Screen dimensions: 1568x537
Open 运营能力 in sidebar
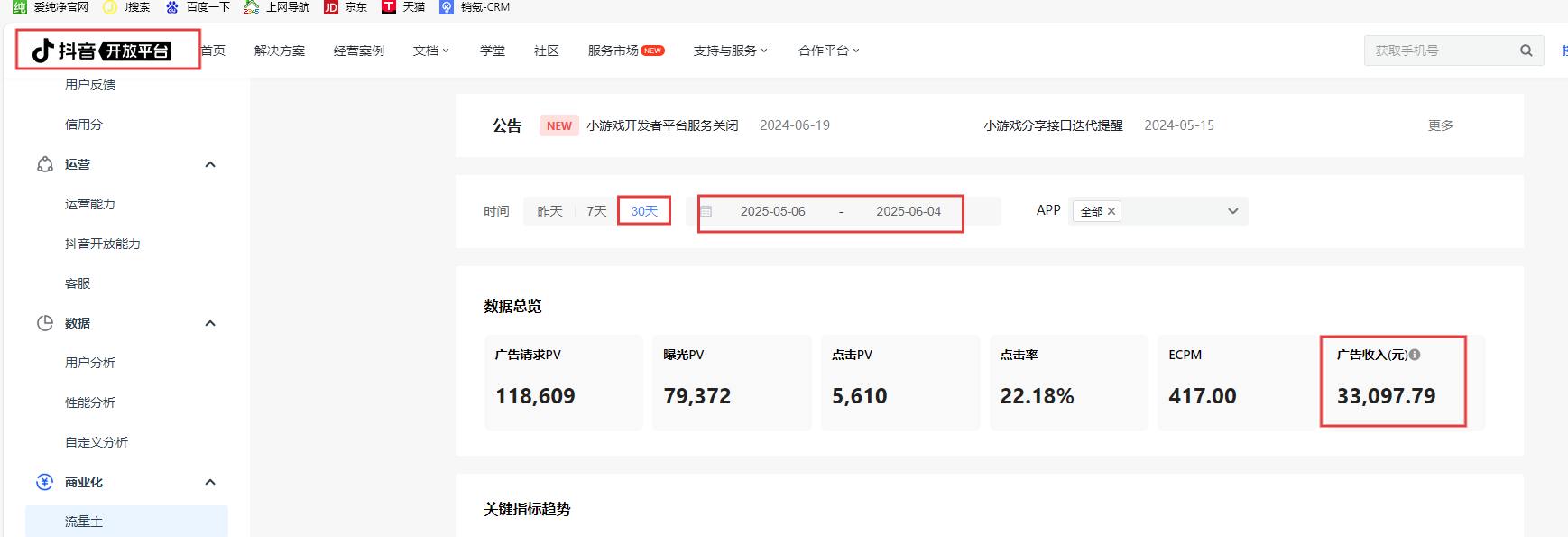point(90,204)
